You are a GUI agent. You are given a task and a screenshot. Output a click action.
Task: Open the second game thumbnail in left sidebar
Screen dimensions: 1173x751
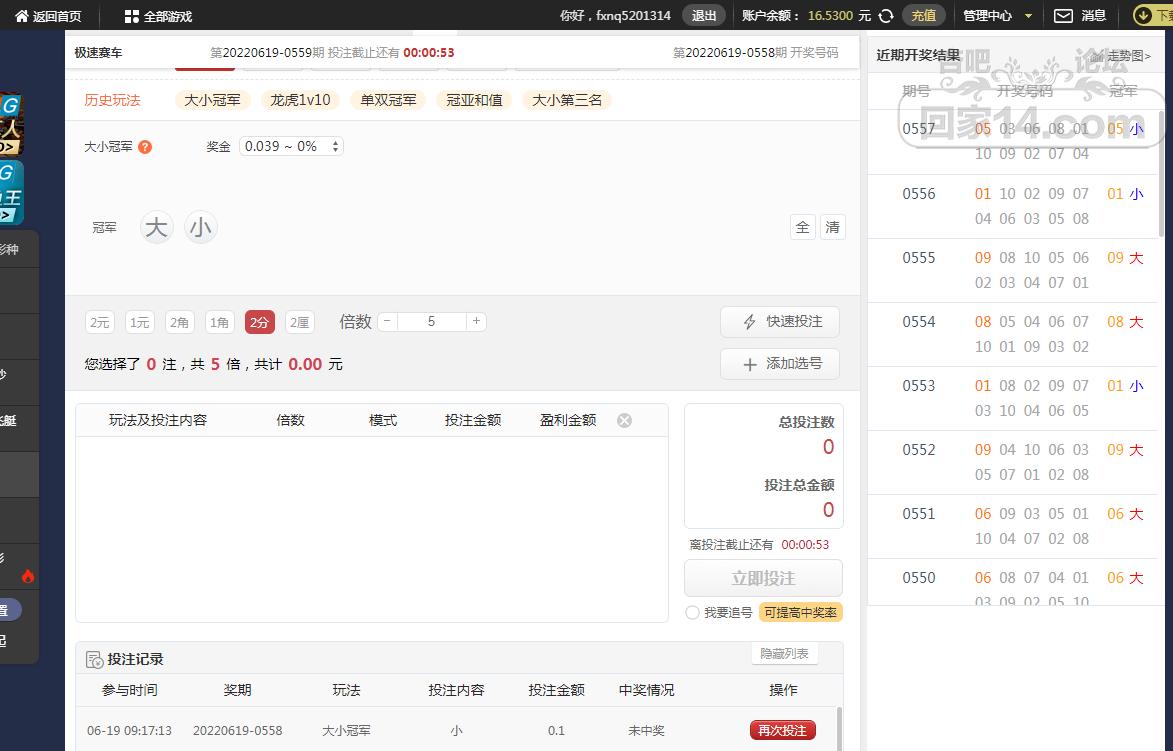[10, 193]
